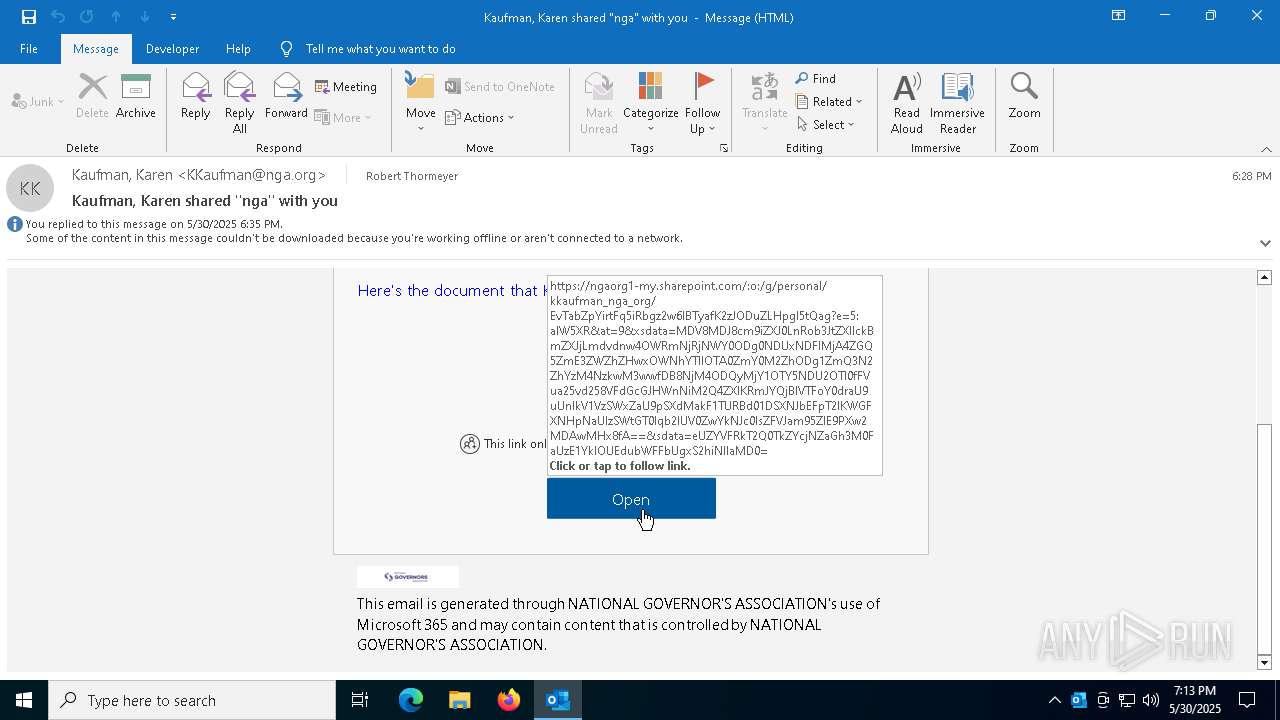Expand the message header info chevron
This screenshot has width=1280, height=720.
(x=1265, y=243)
